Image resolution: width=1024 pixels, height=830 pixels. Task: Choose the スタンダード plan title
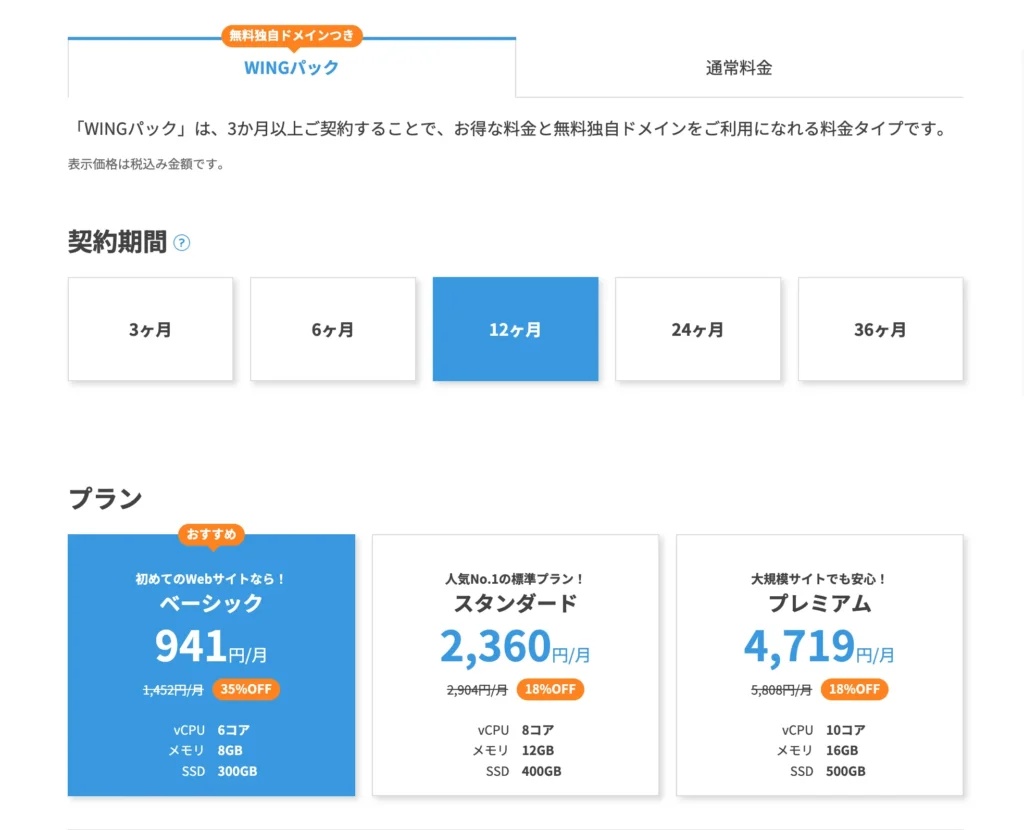[x=515, y=603]
